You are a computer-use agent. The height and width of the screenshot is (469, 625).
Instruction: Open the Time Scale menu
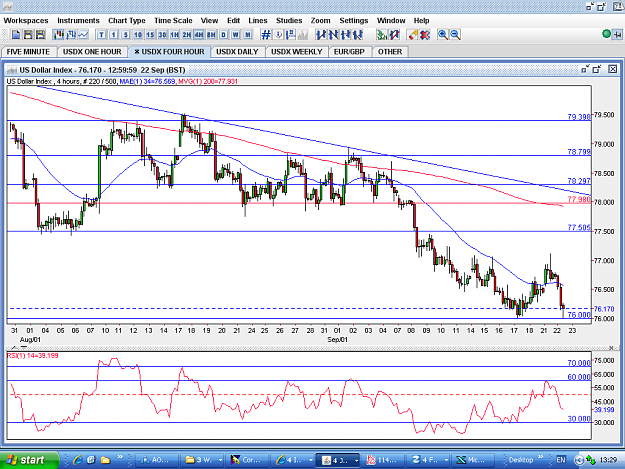[173, 21]
